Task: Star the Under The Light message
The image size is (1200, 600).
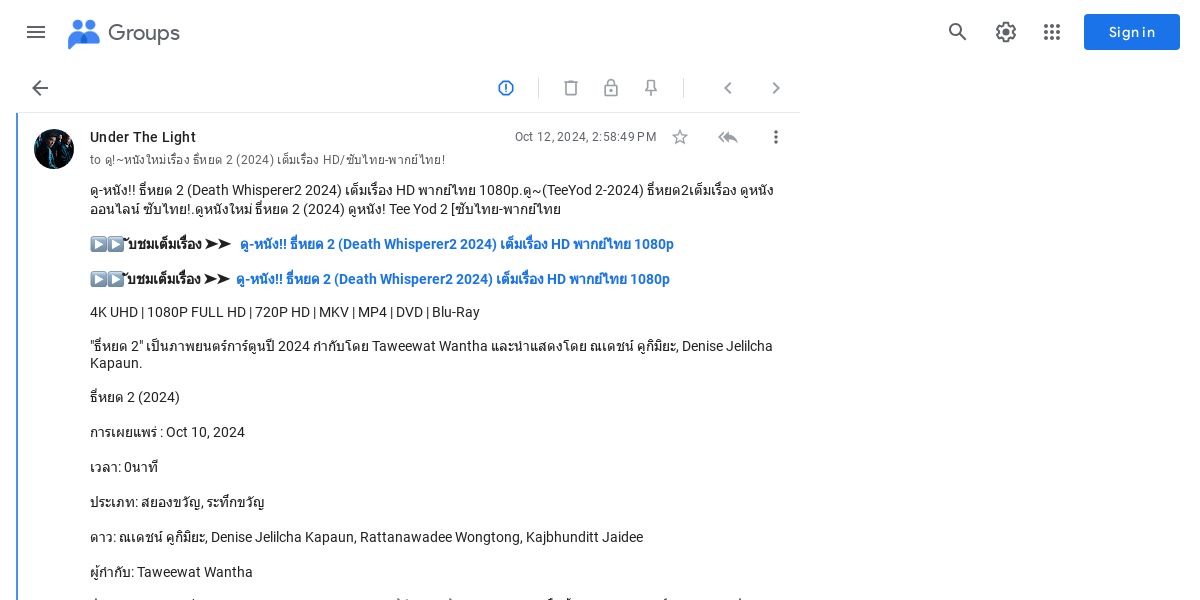Action: (x=680, y=137)
